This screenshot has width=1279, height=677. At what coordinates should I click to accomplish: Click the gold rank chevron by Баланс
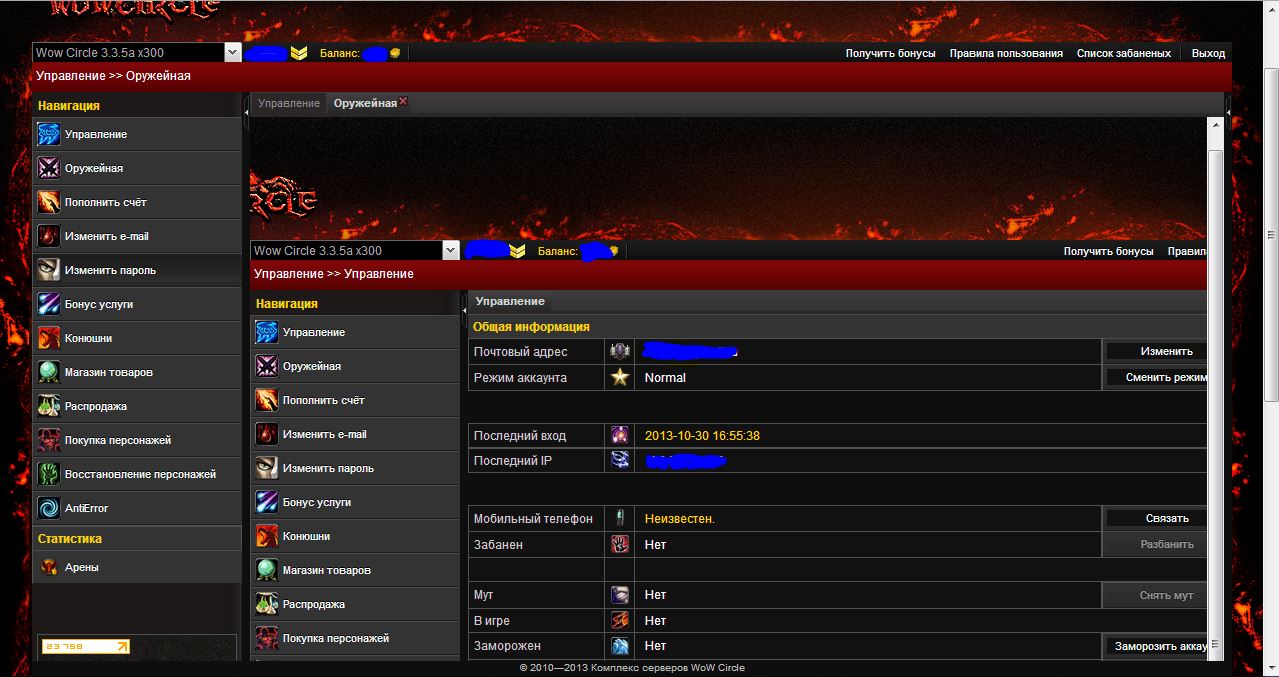click(299, 53)
